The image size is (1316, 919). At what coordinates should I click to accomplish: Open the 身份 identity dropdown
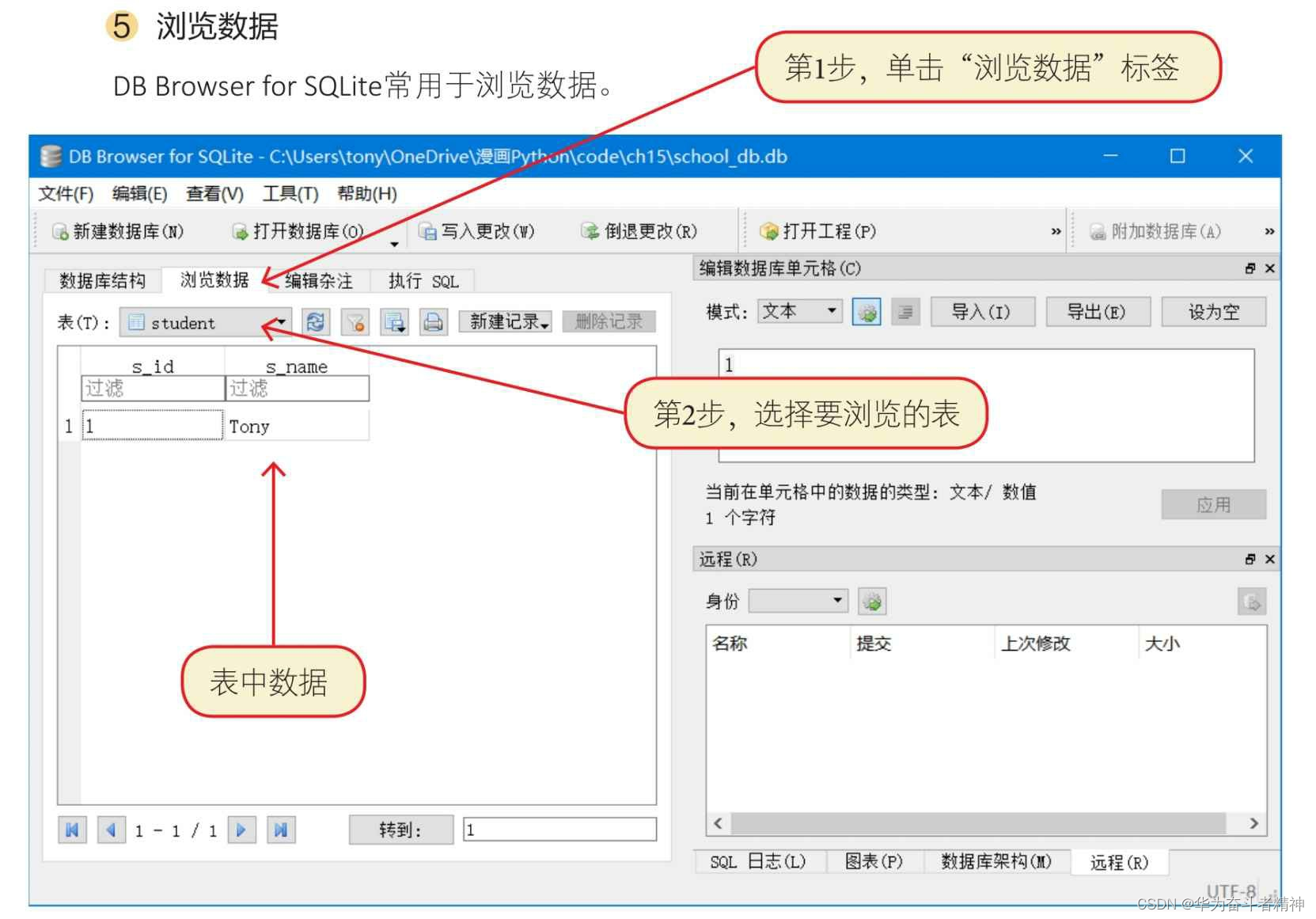(798, 601)
